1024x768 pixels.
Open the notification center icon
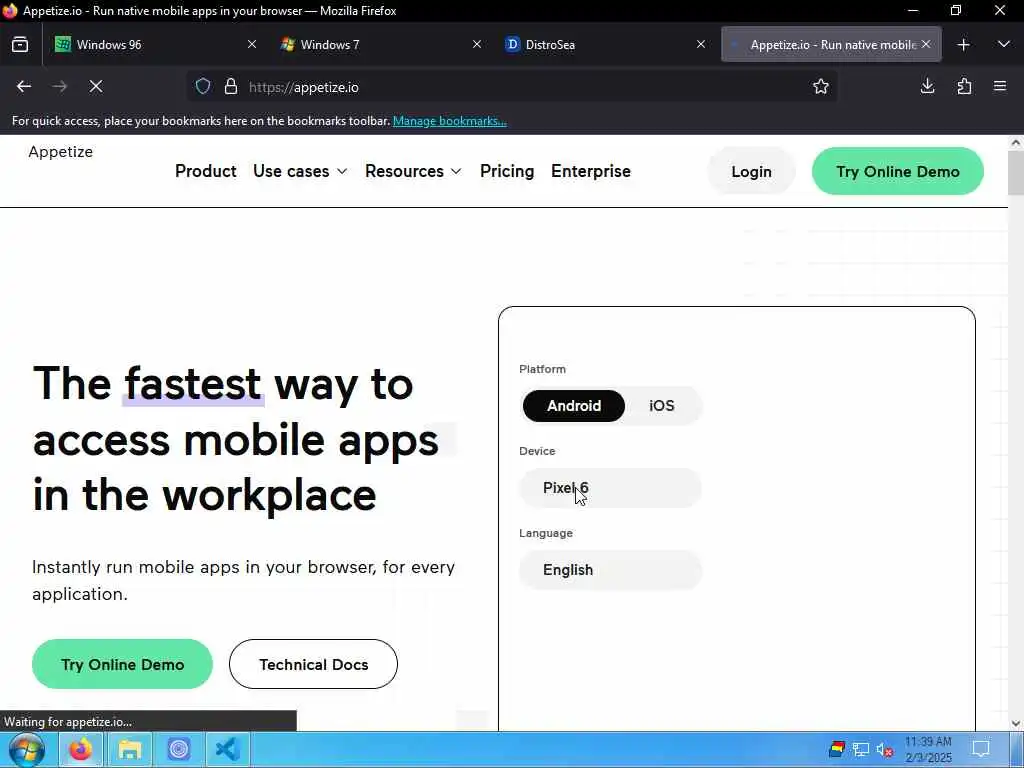(981, 749)
